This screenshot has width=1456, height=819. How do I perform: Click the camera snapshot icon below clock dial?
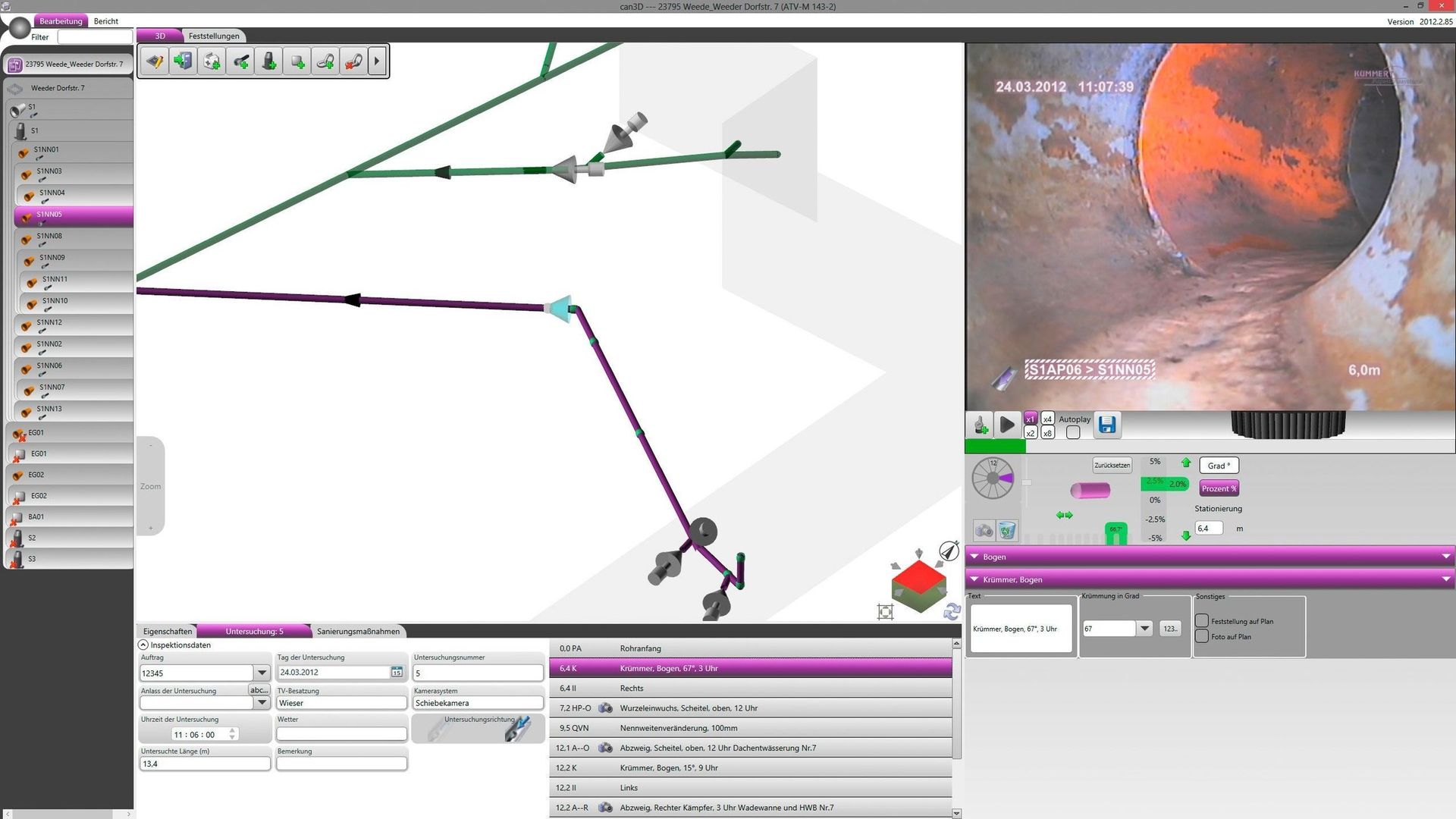point(984,530)
